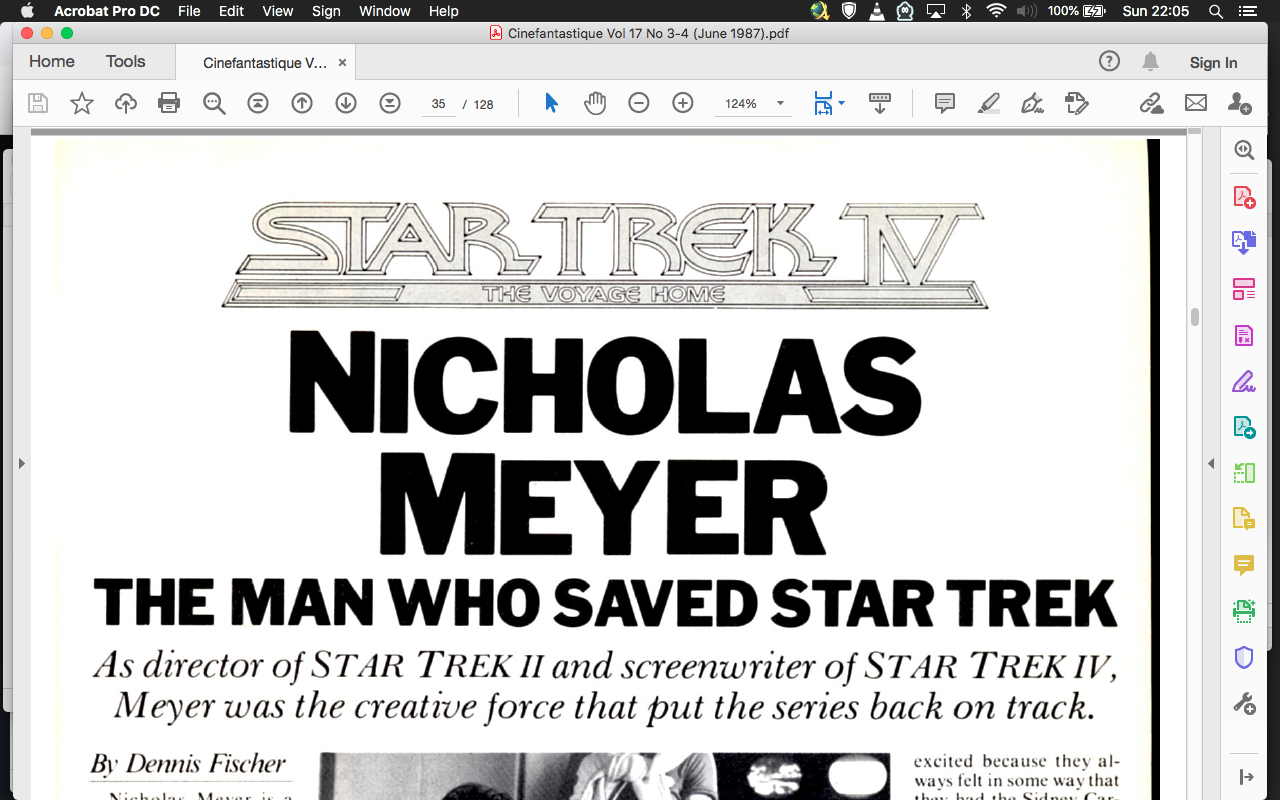Click the stamp tool icon
1280x800 pixels.
point(1076,103)
